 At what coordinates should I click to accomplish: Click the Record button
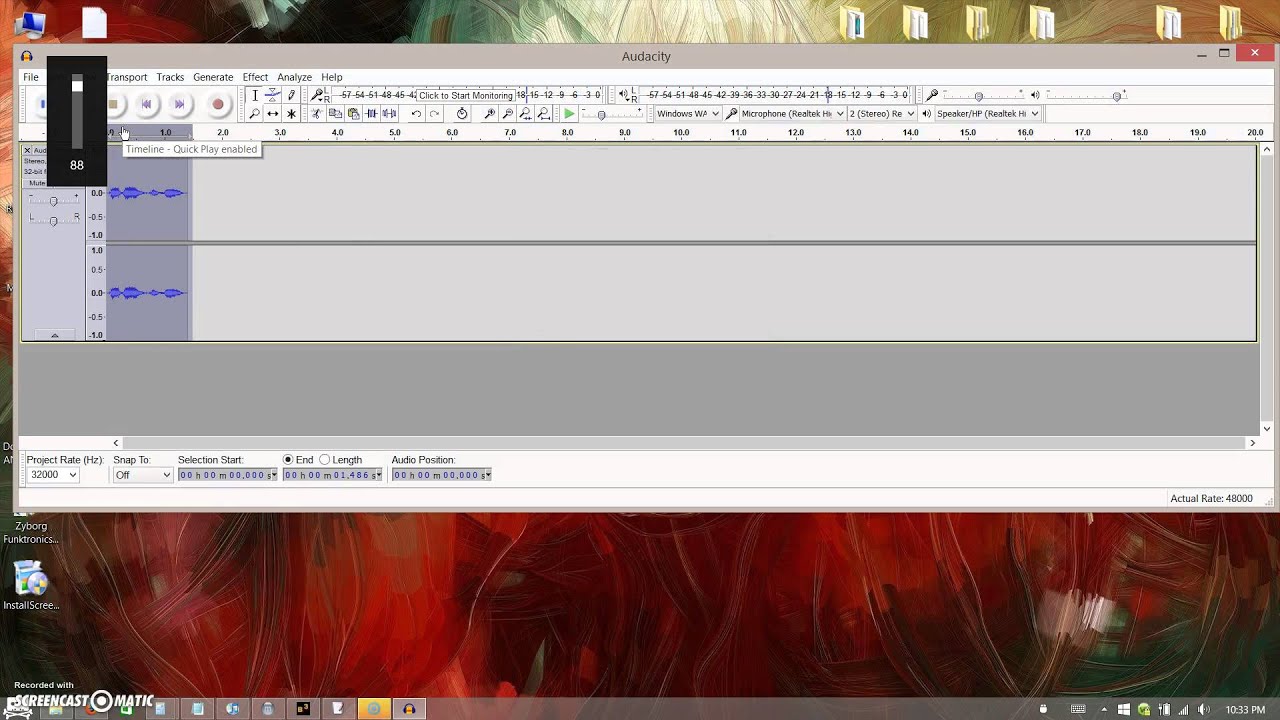tap(217, 104)
